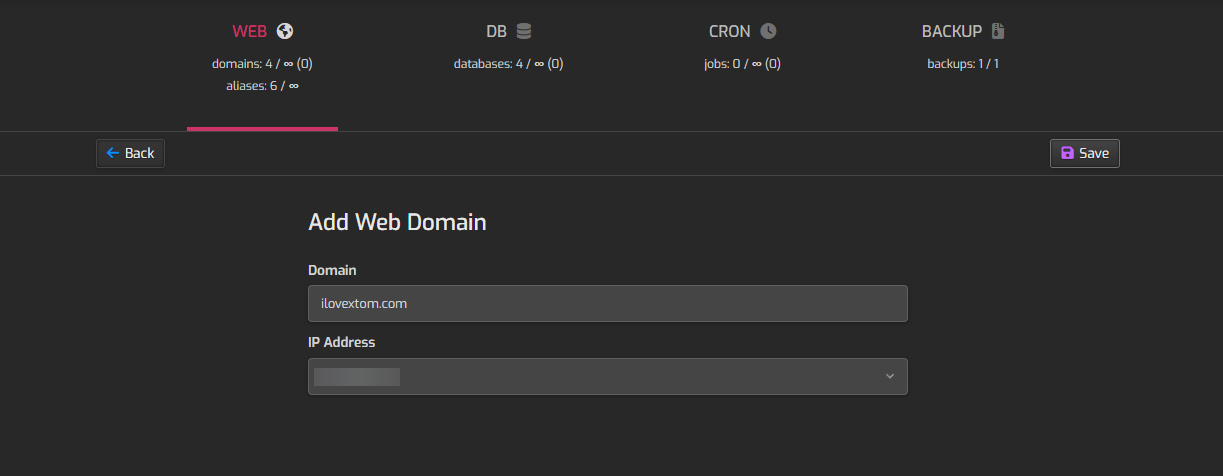Click the floppy disk icon in Save button

[1067, 153]
